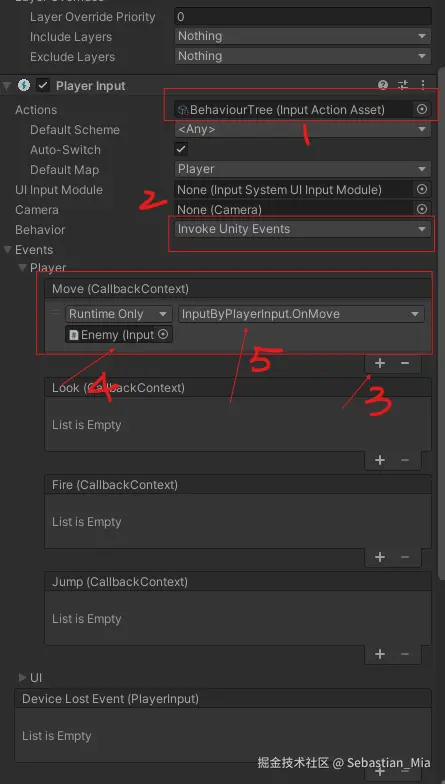Click the UI Input Module object picker circle
This screenshot has width=445, height=784.
(422, 189)
